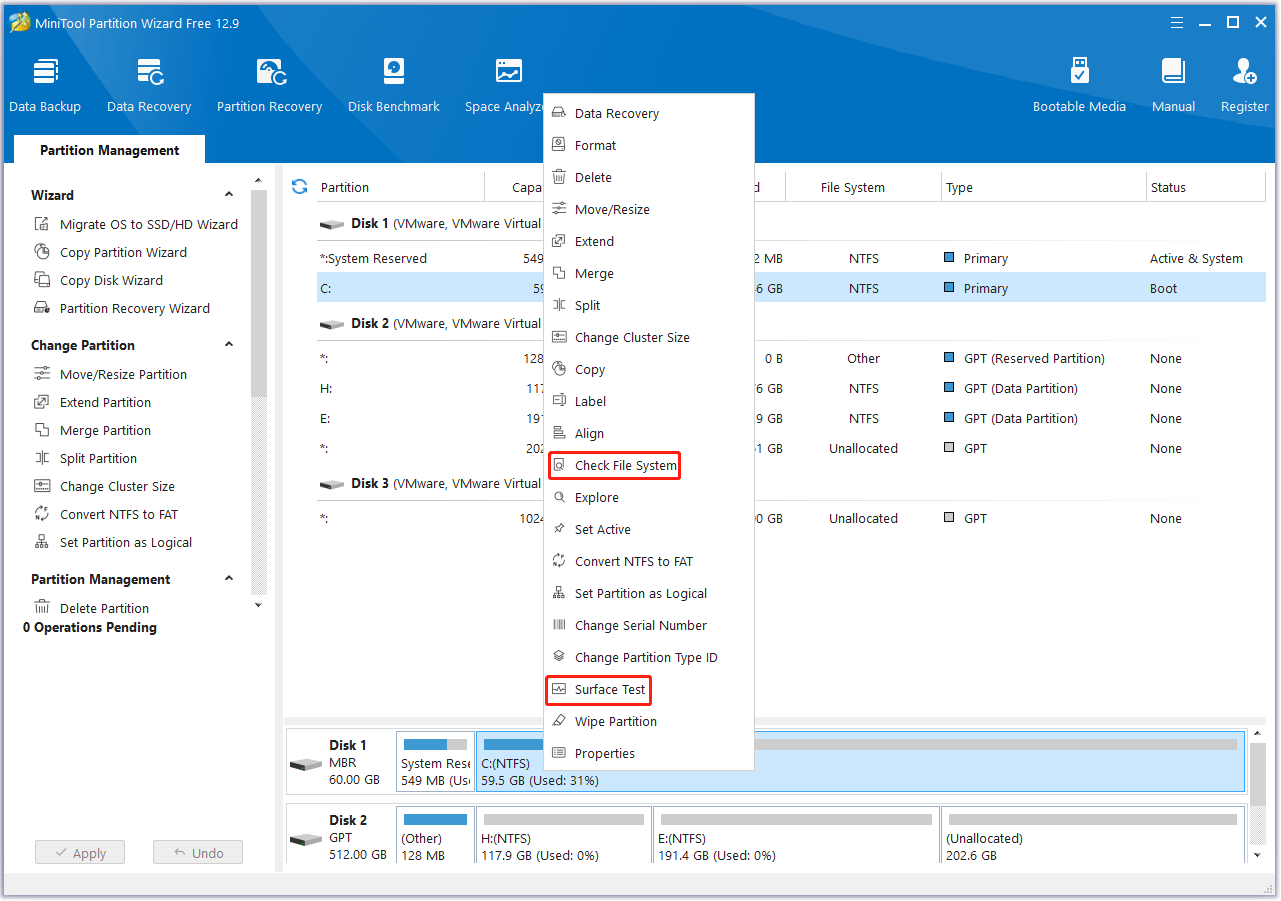Select Move/Resize in the context menu
The width and height of the screenshot is (1281, 901).
pyautogui.click(x=648, y=210)
